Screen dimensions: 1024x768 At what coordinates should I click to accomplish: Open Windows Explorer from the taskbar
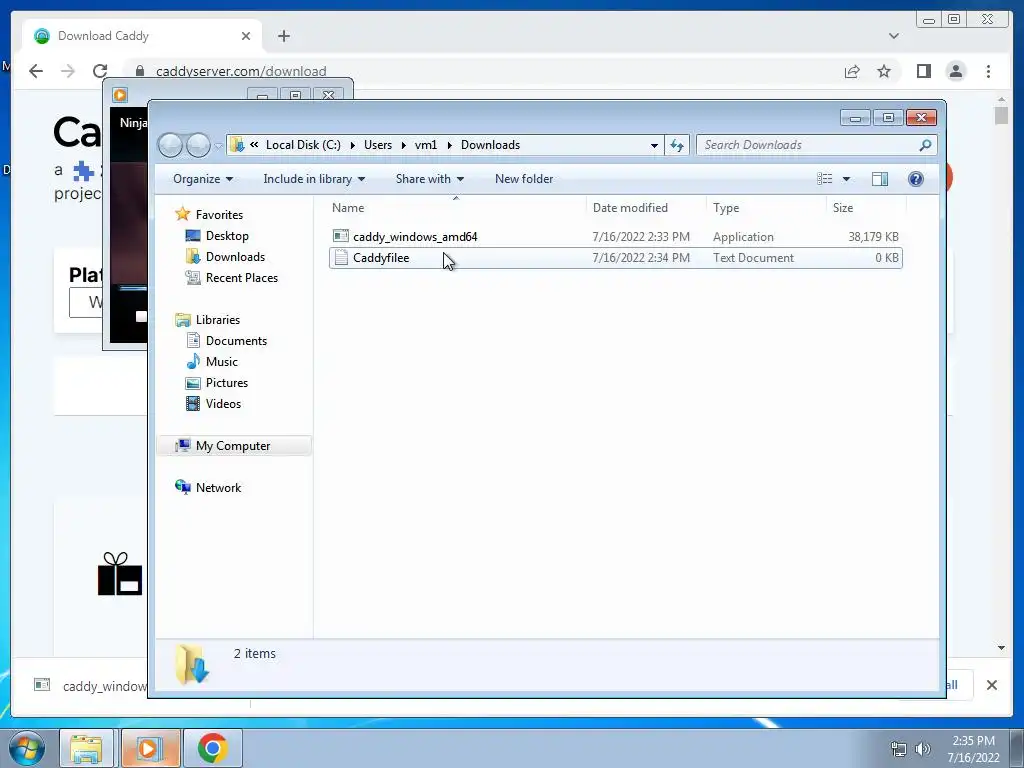(x=86, y=748)
